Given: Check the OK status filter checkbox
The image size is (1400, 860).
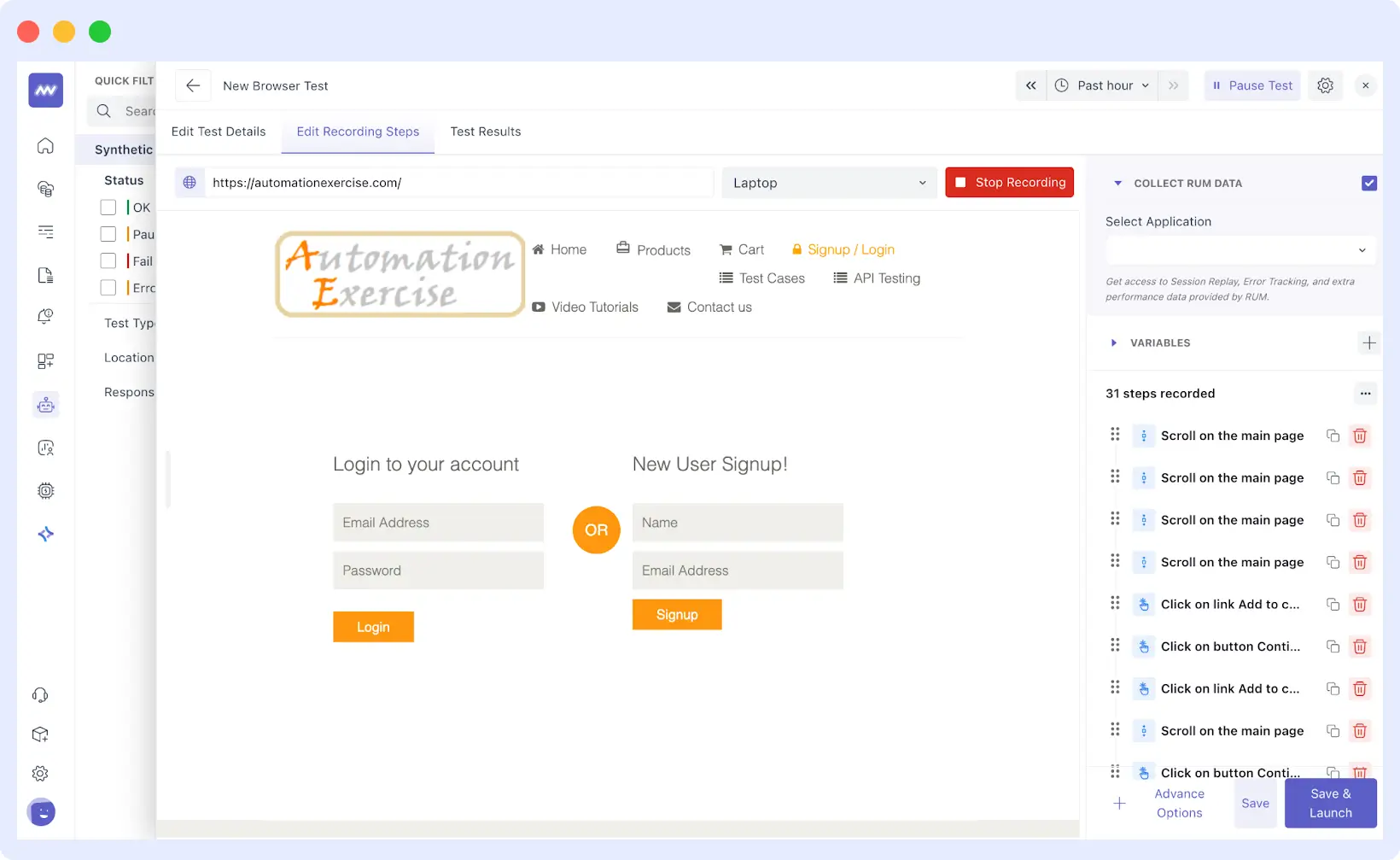Looking at the screenshot, I should pos(108,207).
